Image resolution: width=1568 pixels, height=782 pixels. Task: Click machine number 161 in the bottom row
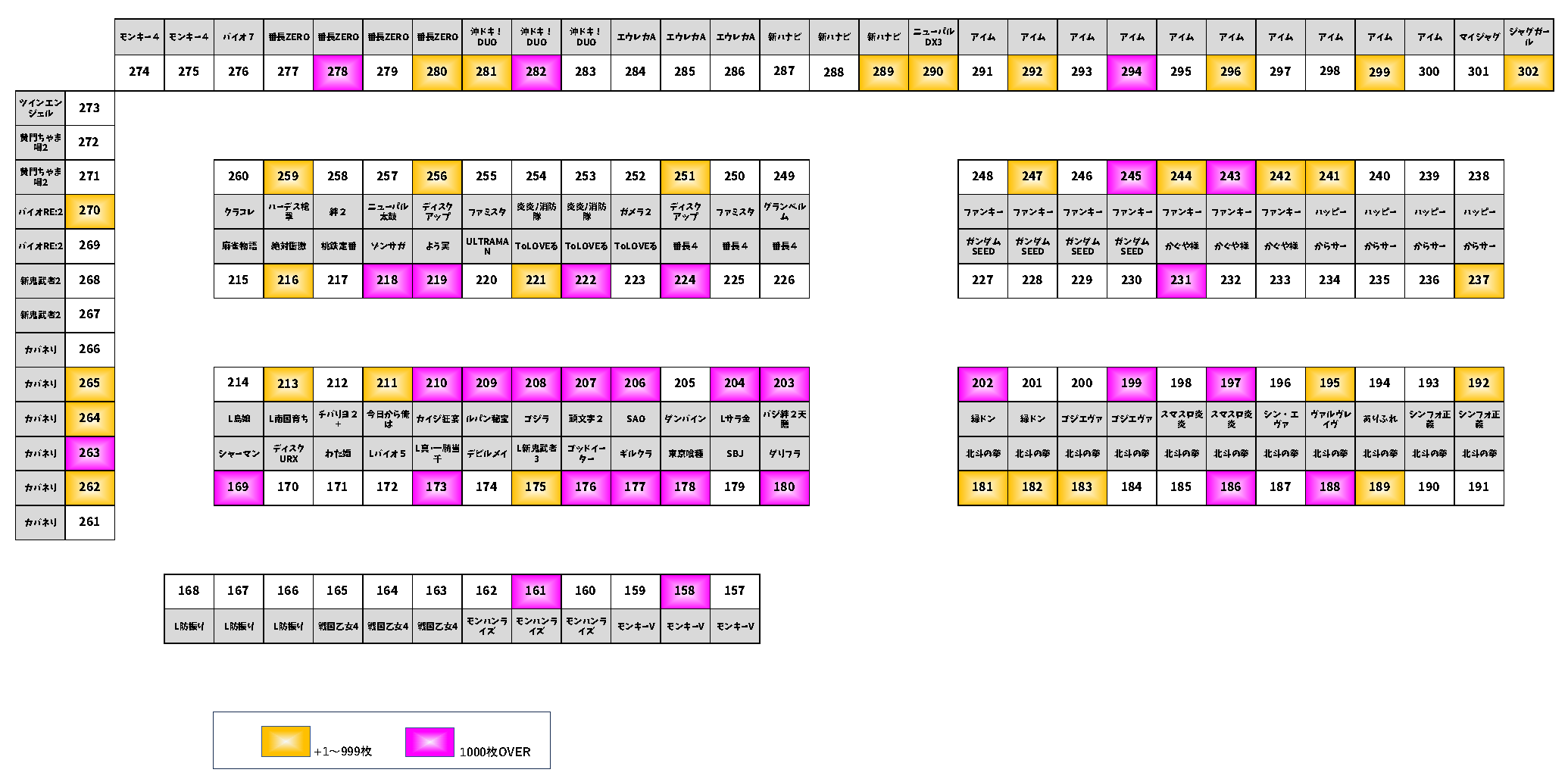click(x=536, y=591)
